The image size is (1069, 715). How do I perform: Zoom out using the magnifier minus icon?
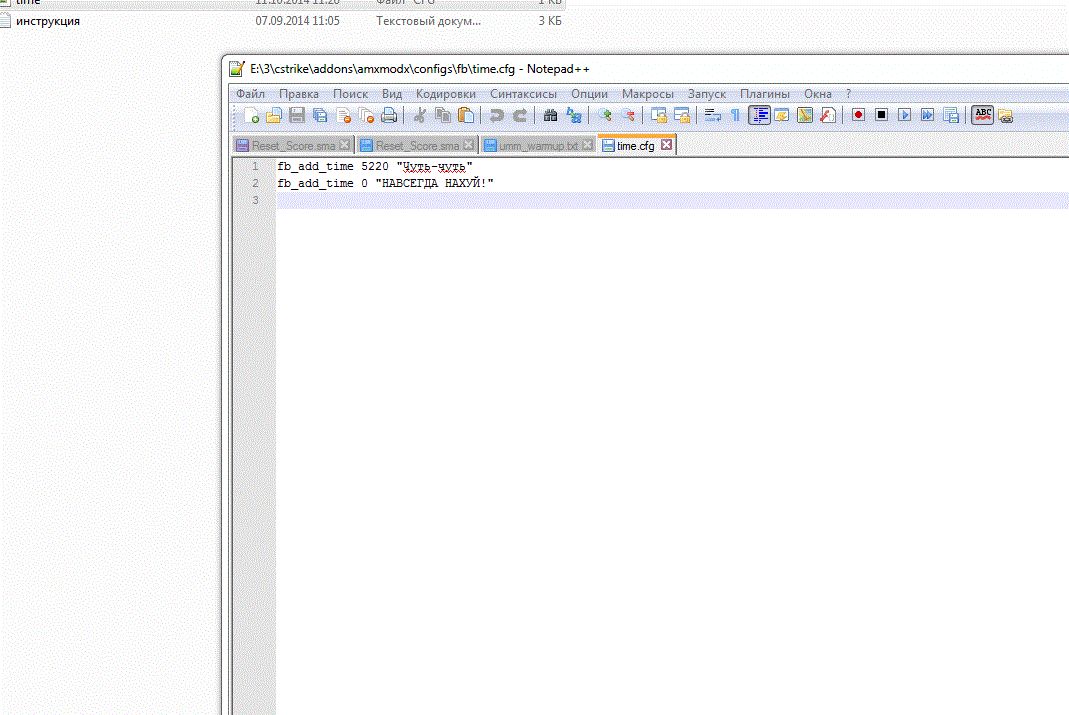point(627,115)
